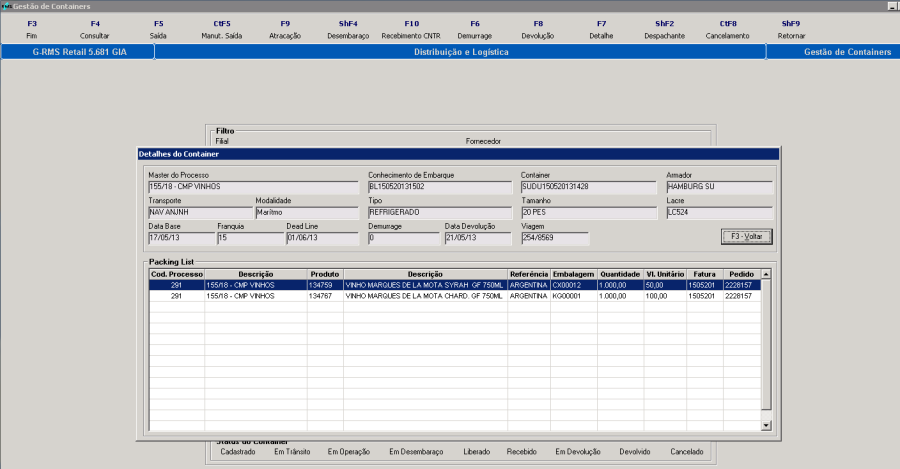
Task: Click the Cod. Processo column header
Action: pyautogui.click(x=177, y=274)
